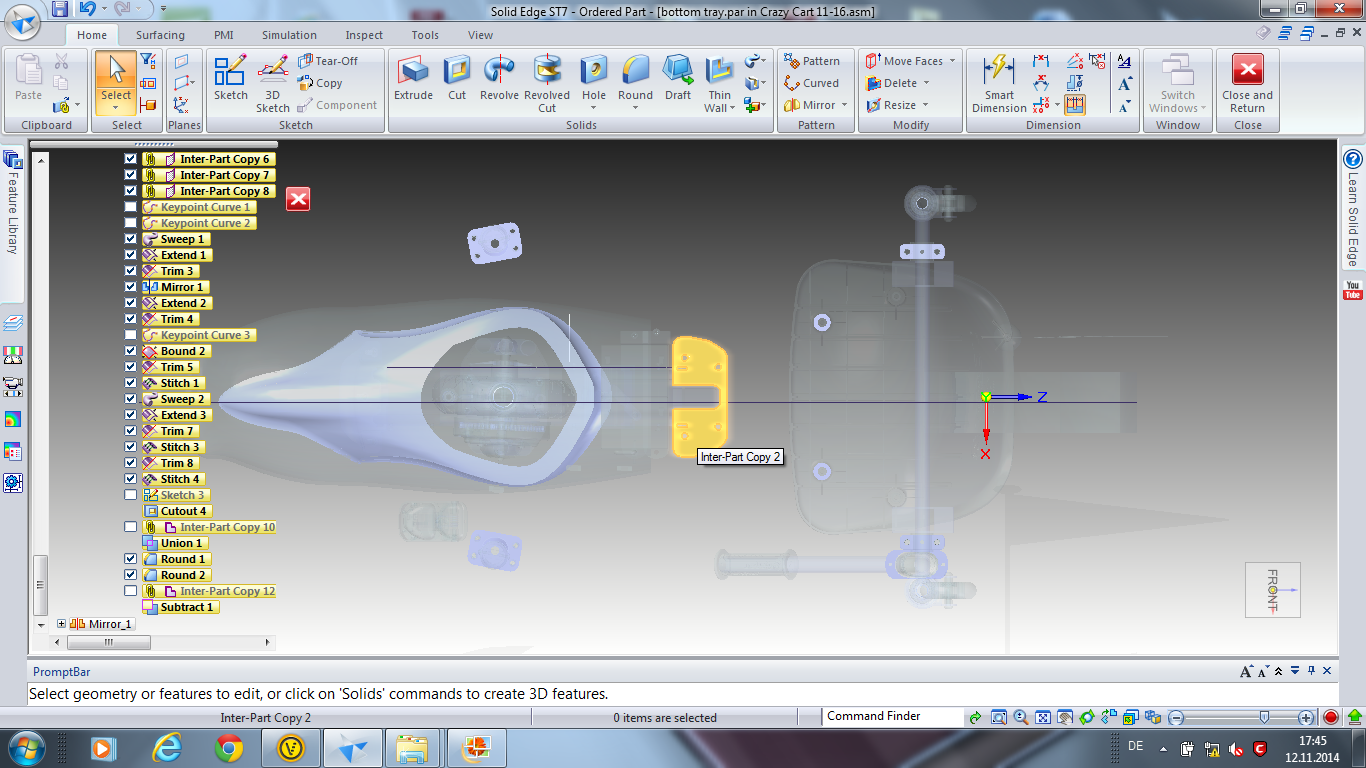This screenshot has height=768, width=1366.
Task: Click the Copy sketch command
Action: (320, 83)
